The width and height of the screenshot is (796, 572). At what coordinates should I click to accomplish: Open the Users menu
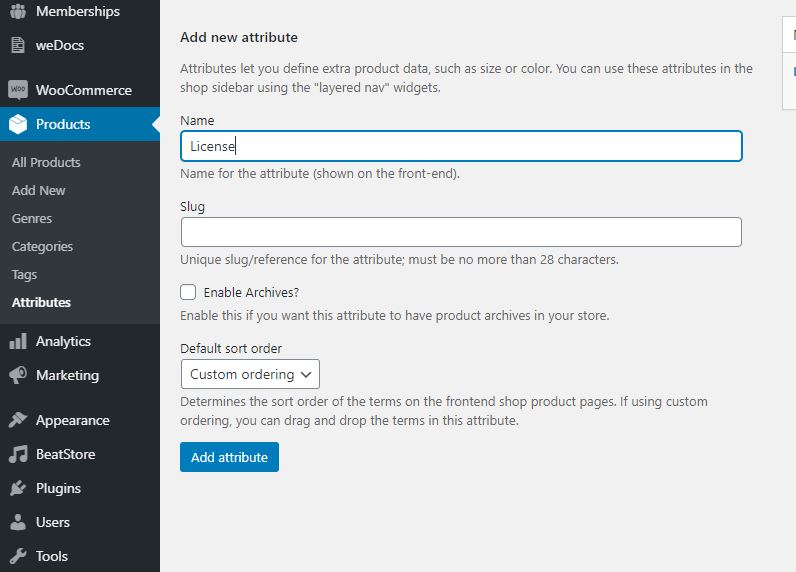point(80,522)
